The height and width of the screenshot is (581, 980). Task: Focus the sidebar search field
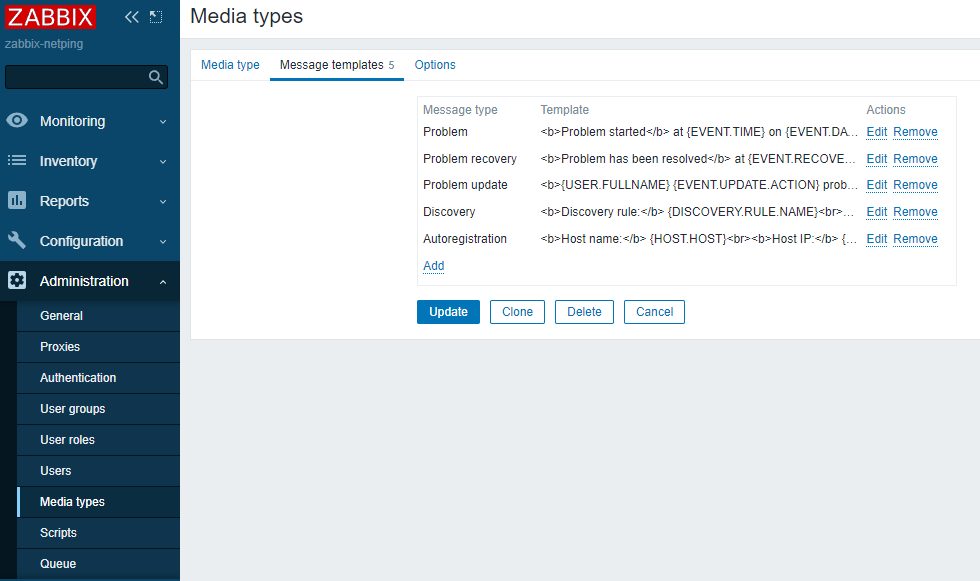click(75, 77)
